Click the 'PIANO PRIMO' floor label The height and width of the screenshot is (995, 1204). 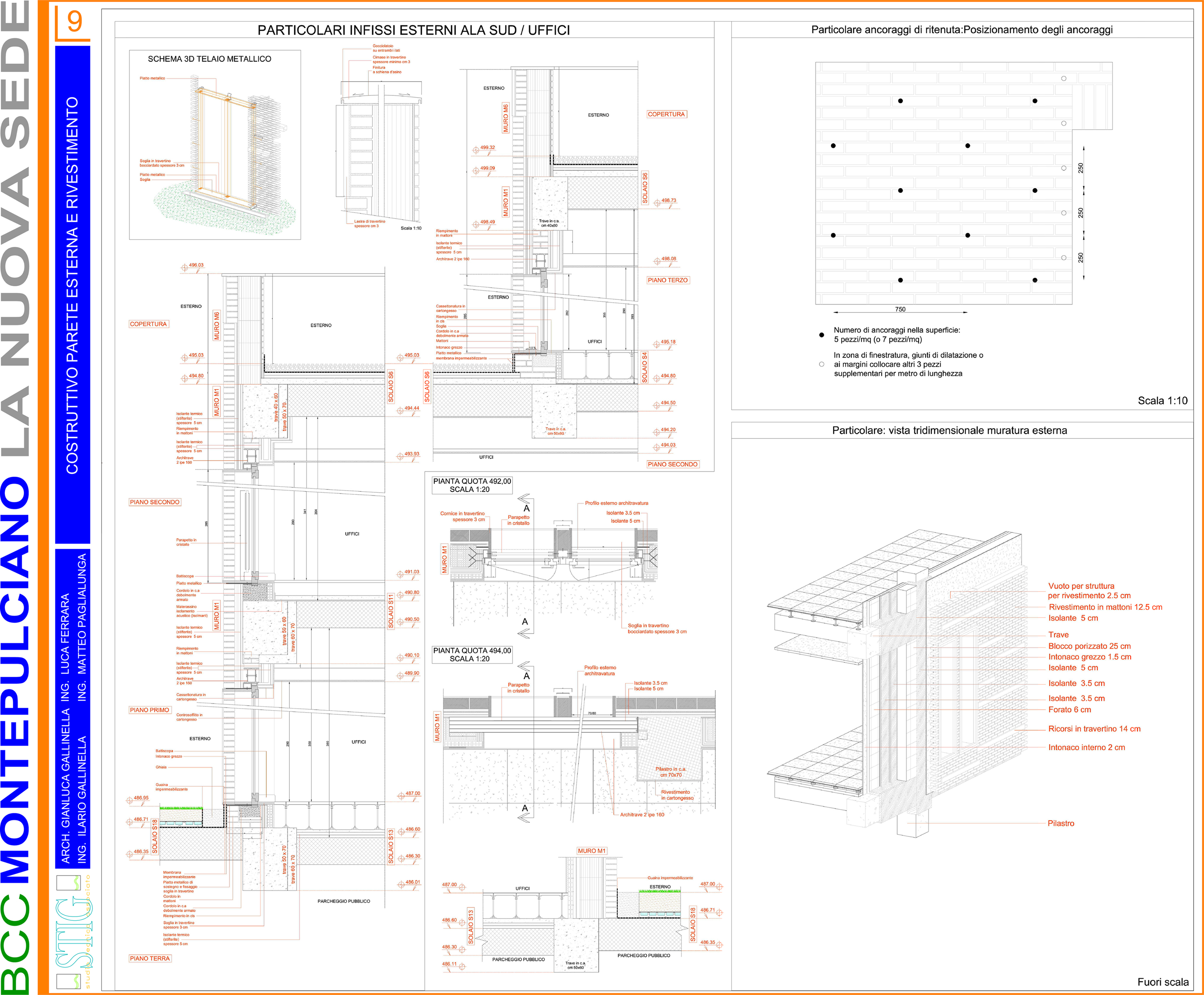150,710
